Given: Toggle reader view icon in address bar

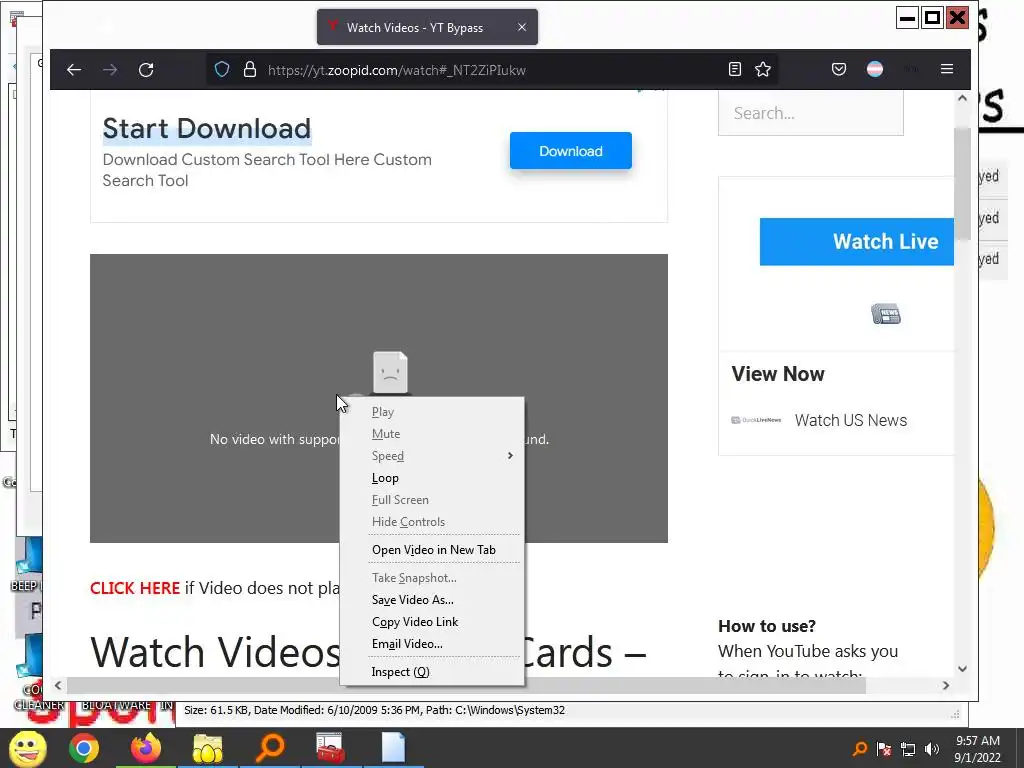Looking at the screenshot, I should click(x=735, y=69).
